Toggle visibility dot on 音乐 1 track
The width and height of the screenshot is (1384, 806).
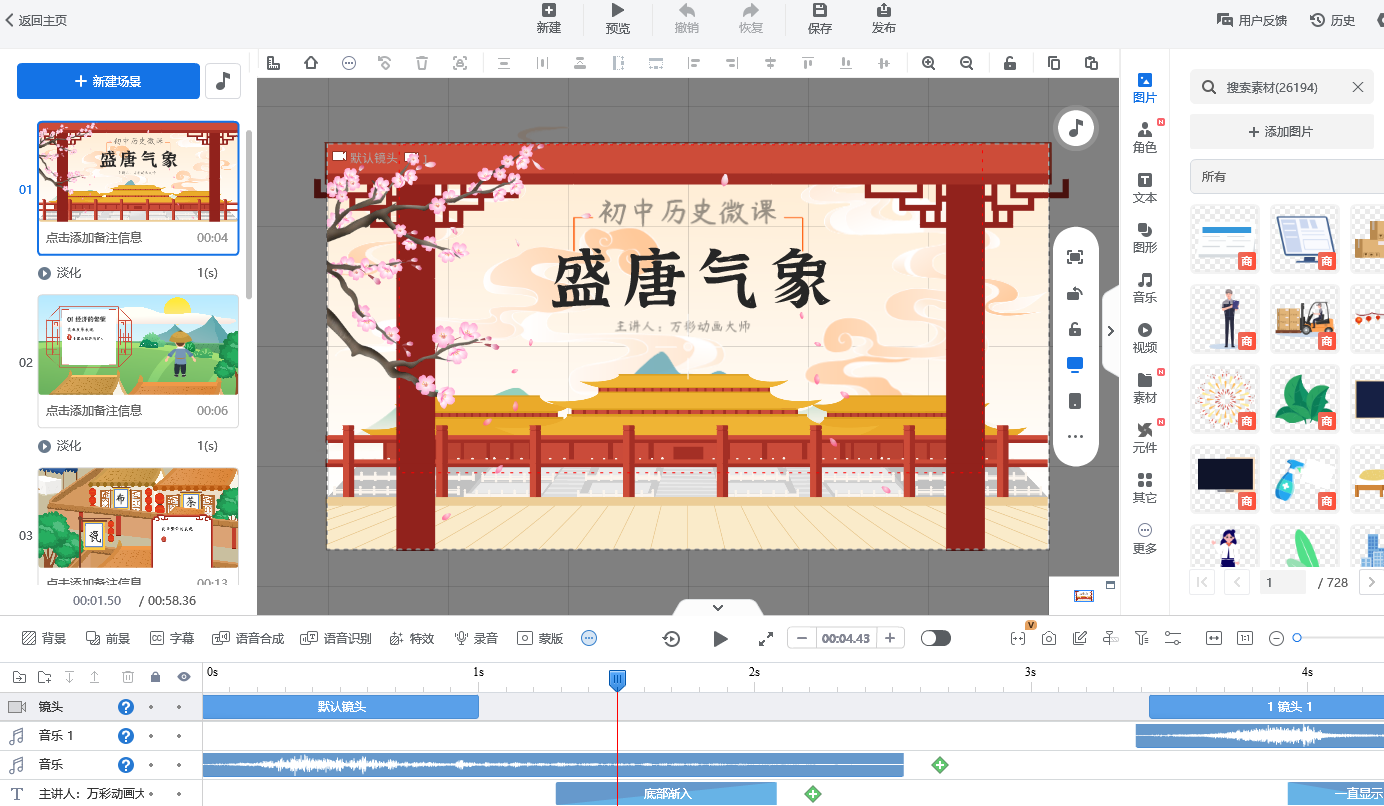click(179, 736)
